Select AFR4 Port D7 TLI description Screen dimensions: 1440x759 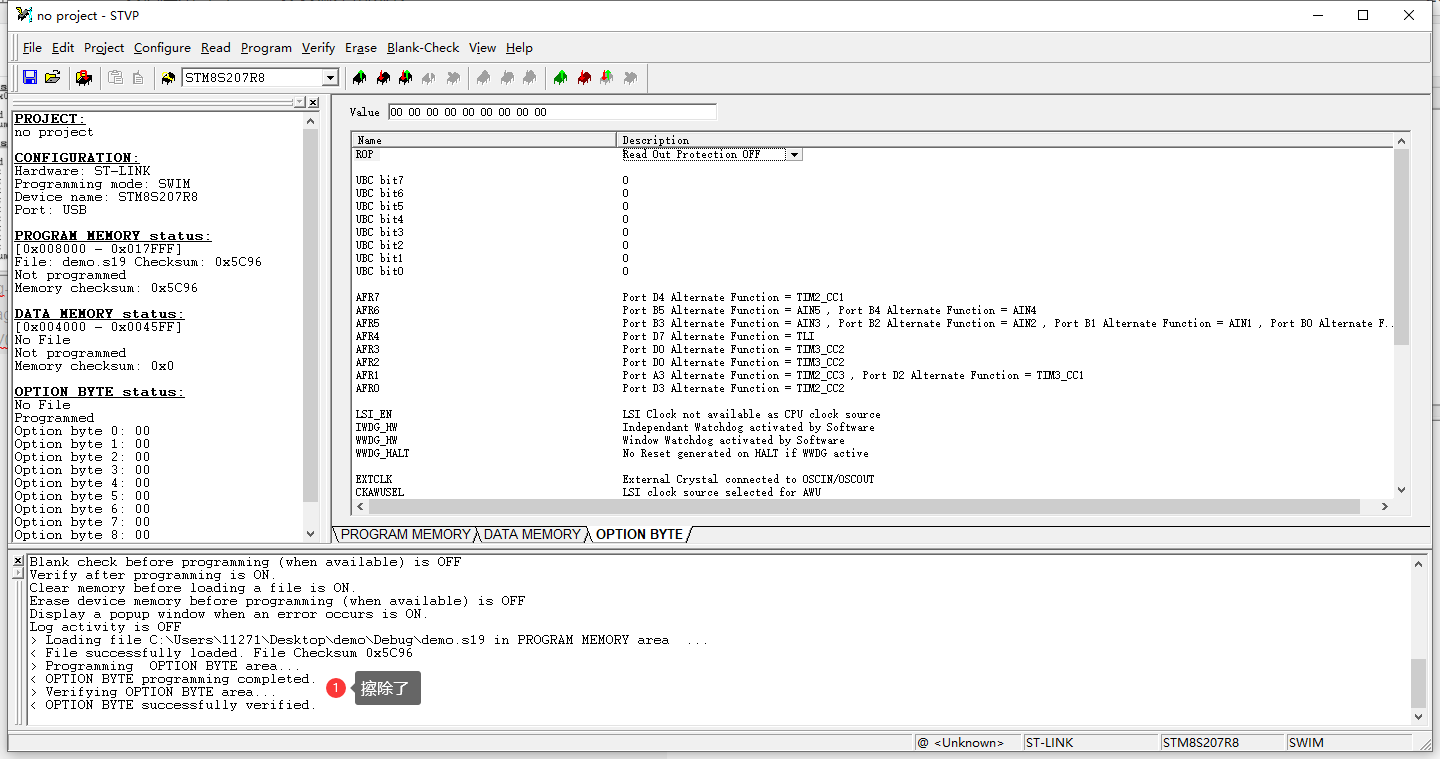coord(718,337)
